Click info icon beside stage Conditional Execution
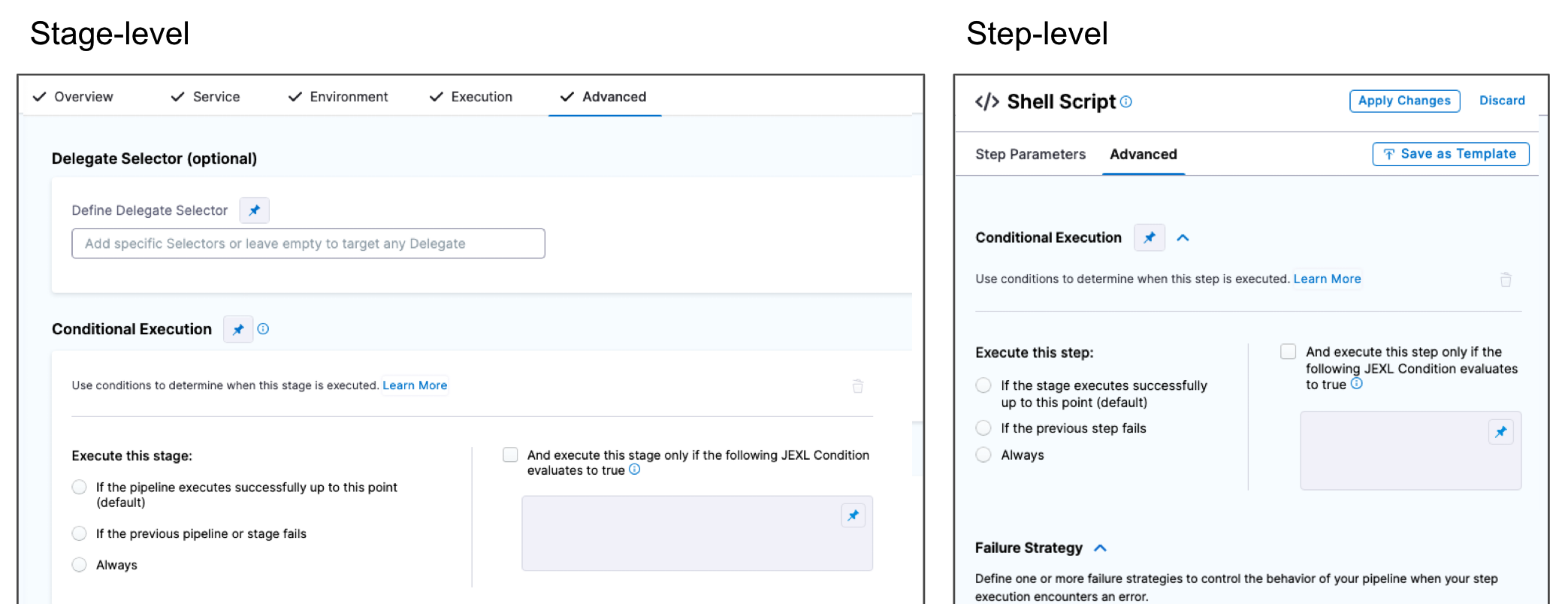 click(263, 329)
